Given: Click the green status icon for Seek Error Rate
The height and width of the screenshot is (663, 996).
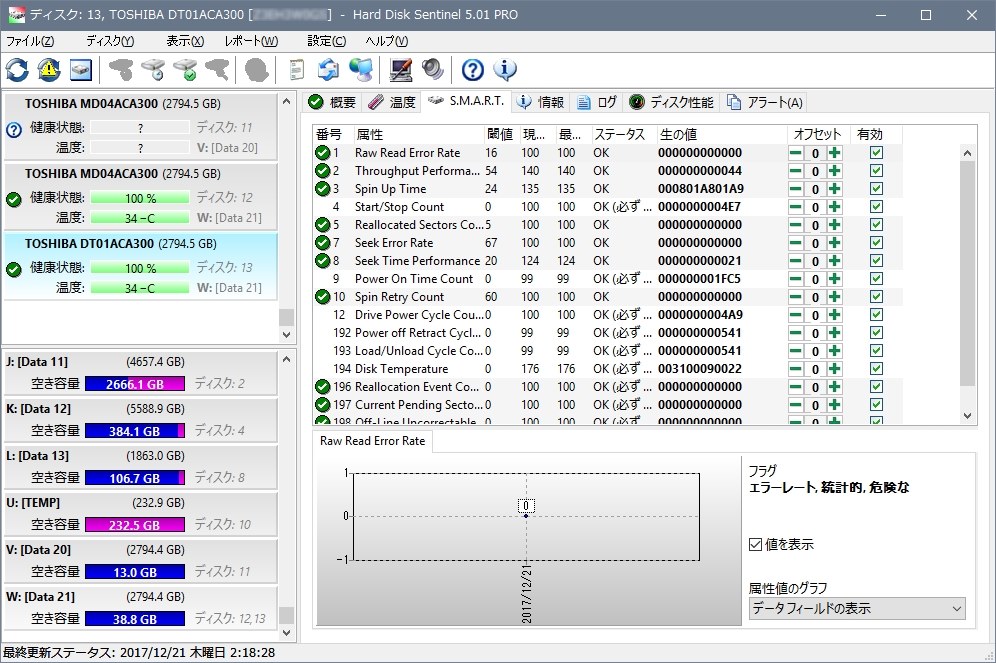Looking at the screenshot, I should click(323, 243).
